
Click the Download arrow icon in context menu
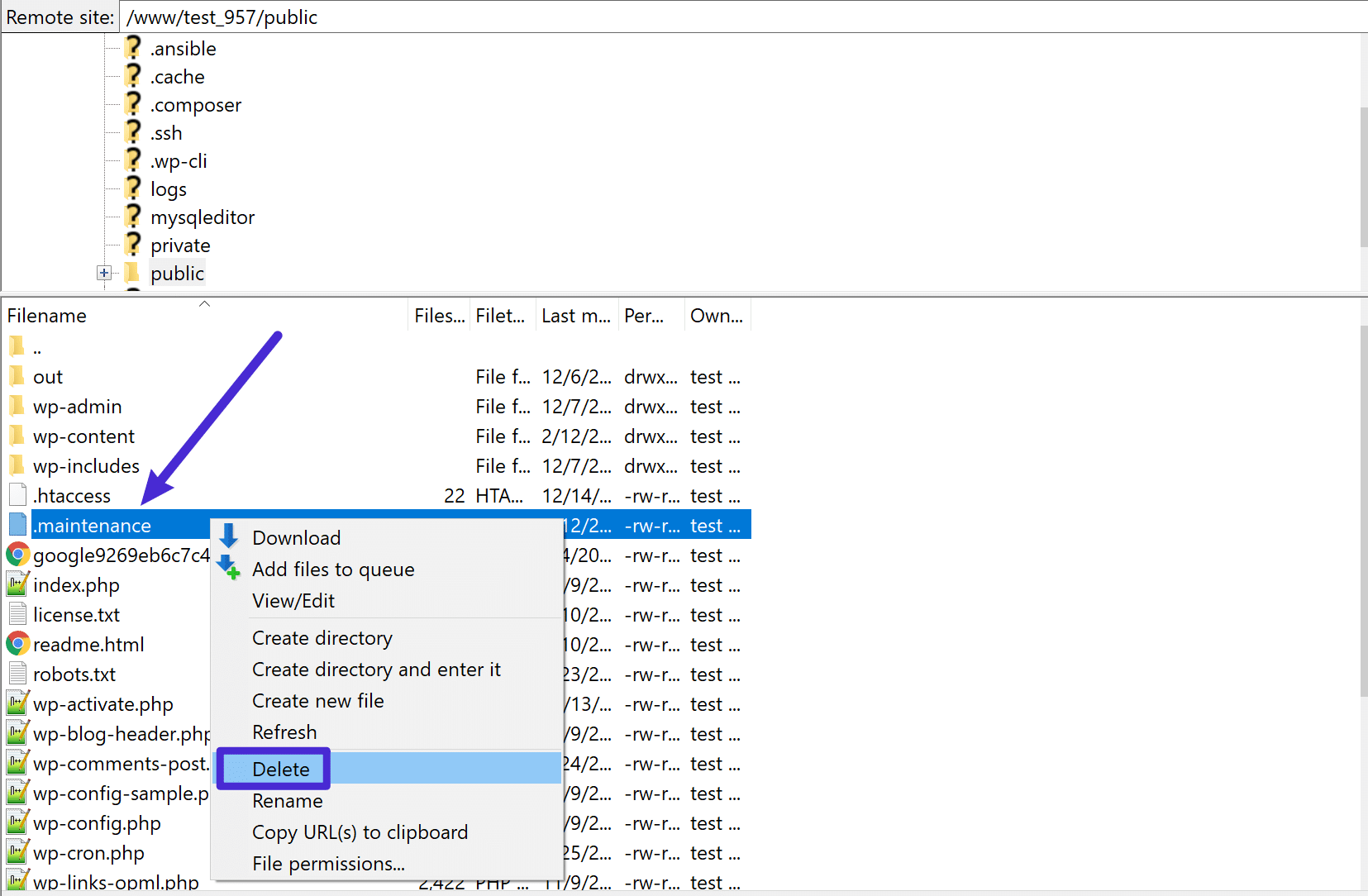[x=229, y=536]
